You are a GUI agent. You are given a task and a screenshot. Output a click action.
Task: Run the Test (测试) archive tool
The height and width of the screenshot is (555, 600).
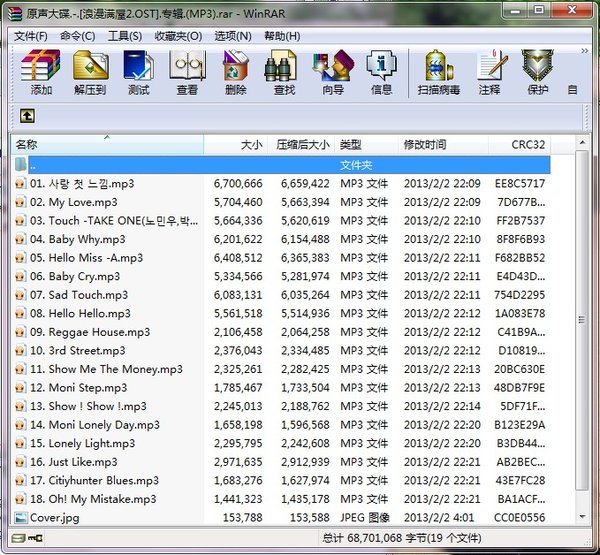click(139, 72)
